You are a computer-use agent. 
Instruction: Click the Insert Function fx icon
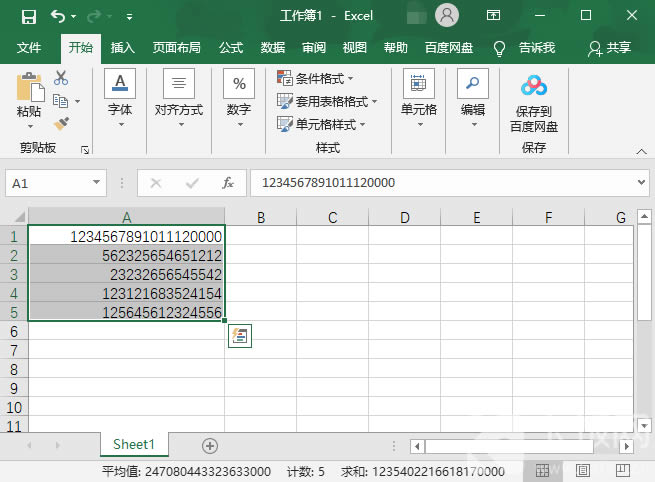click(x=228, y=183)
